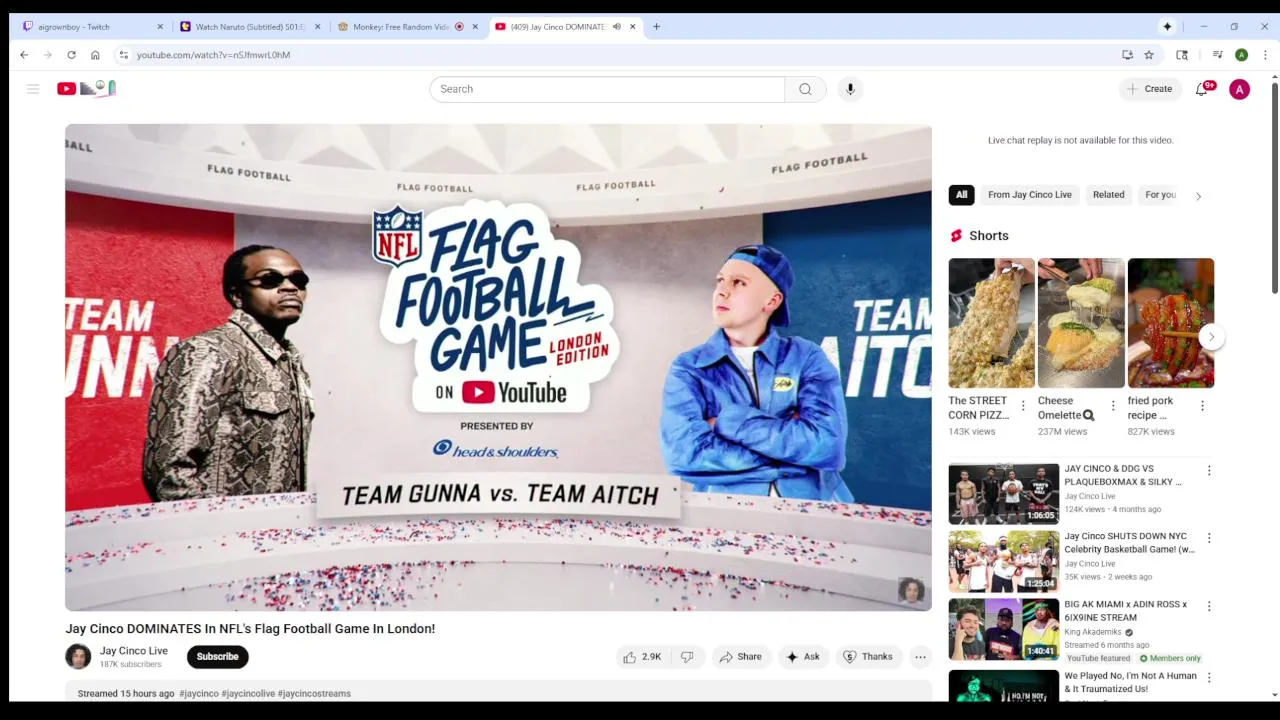Reload the current page

(x=71, y=55)
